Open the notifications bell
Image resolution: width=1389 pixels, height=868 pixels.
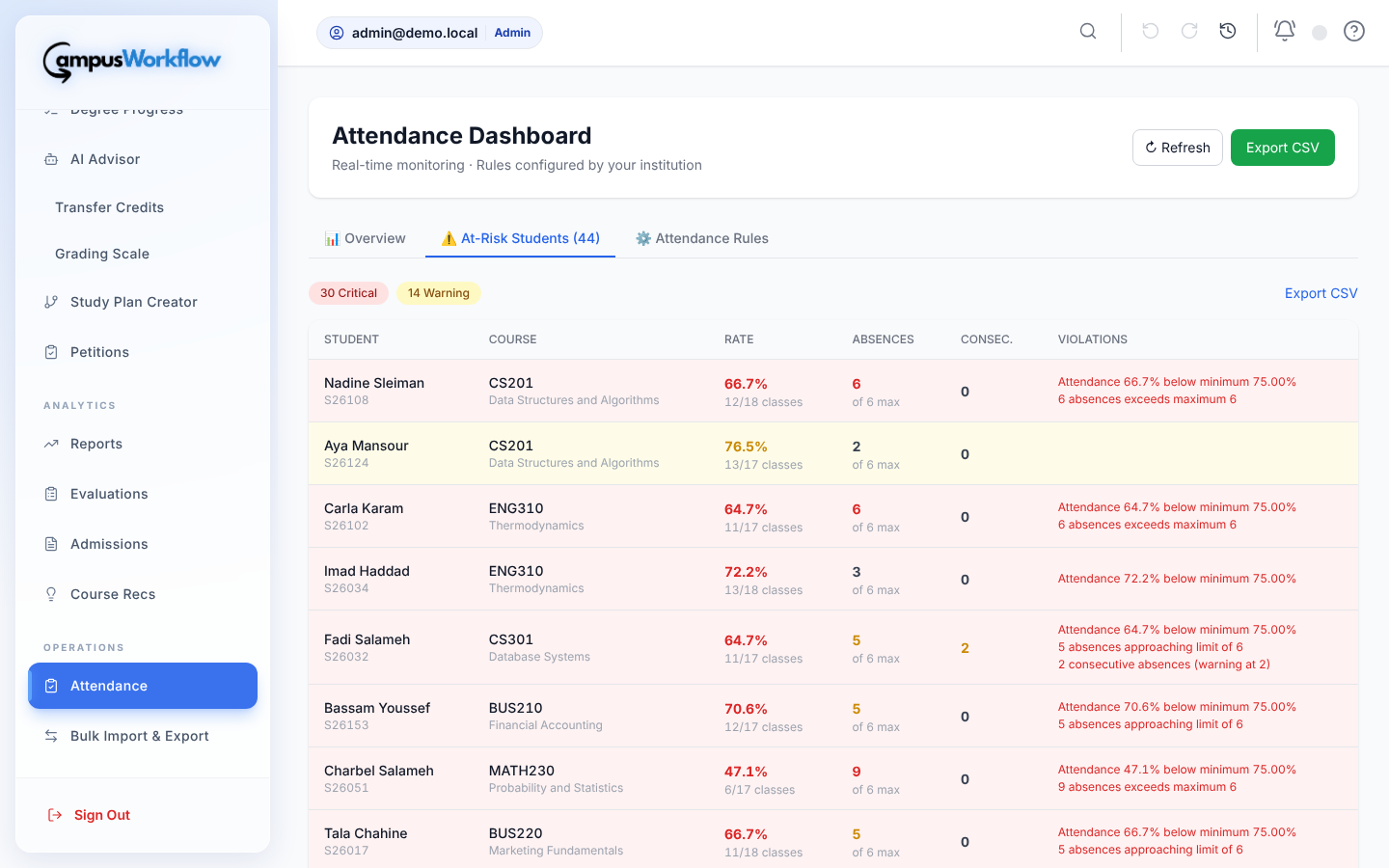(1285, 32)
